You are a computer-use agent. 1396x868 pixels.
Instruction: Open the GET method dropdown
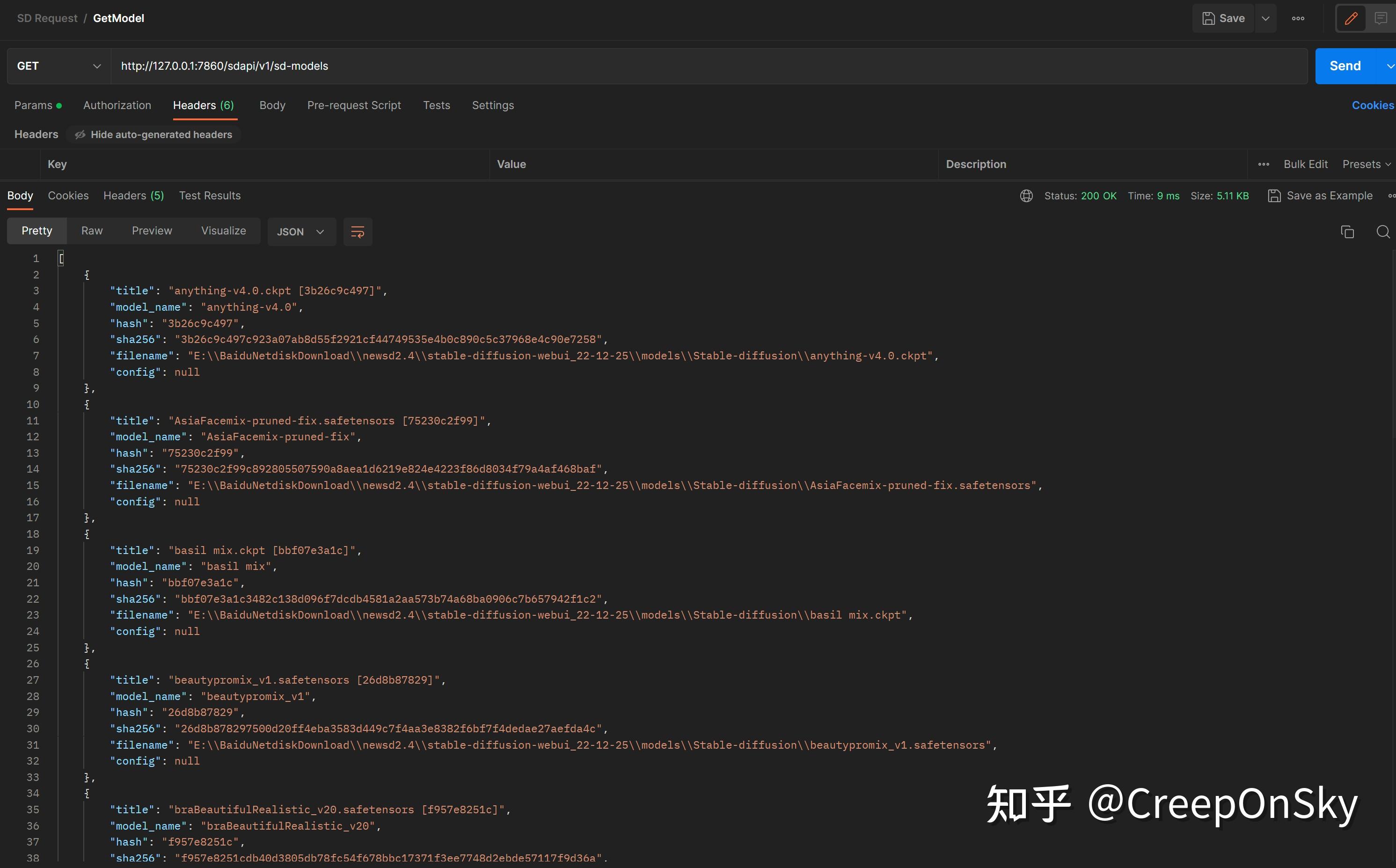point(58,66)
